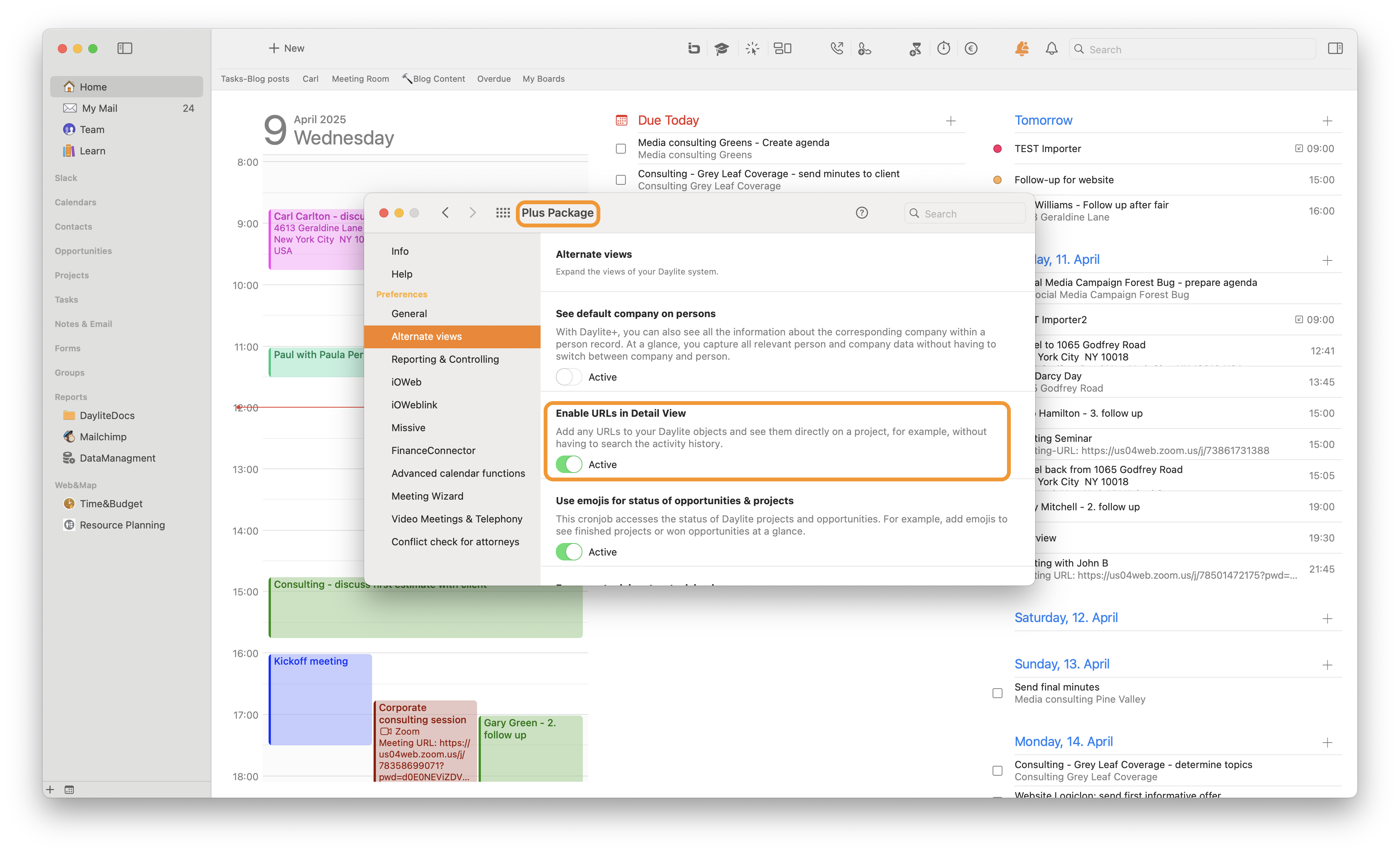The width and height of the screenshot is (1400, 854).
Task: Toggle emojis for status switch
Action: pos(569,552)
